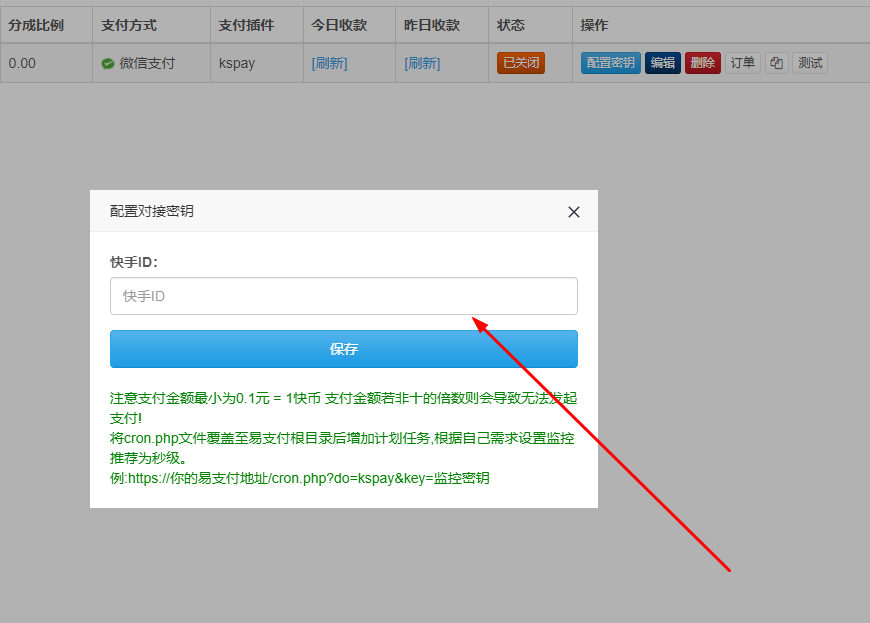This screenshot has height=623, width=870.
Task: Click the green 微信支付 icon
Action: pyautogui.click(x=108, y=64)
